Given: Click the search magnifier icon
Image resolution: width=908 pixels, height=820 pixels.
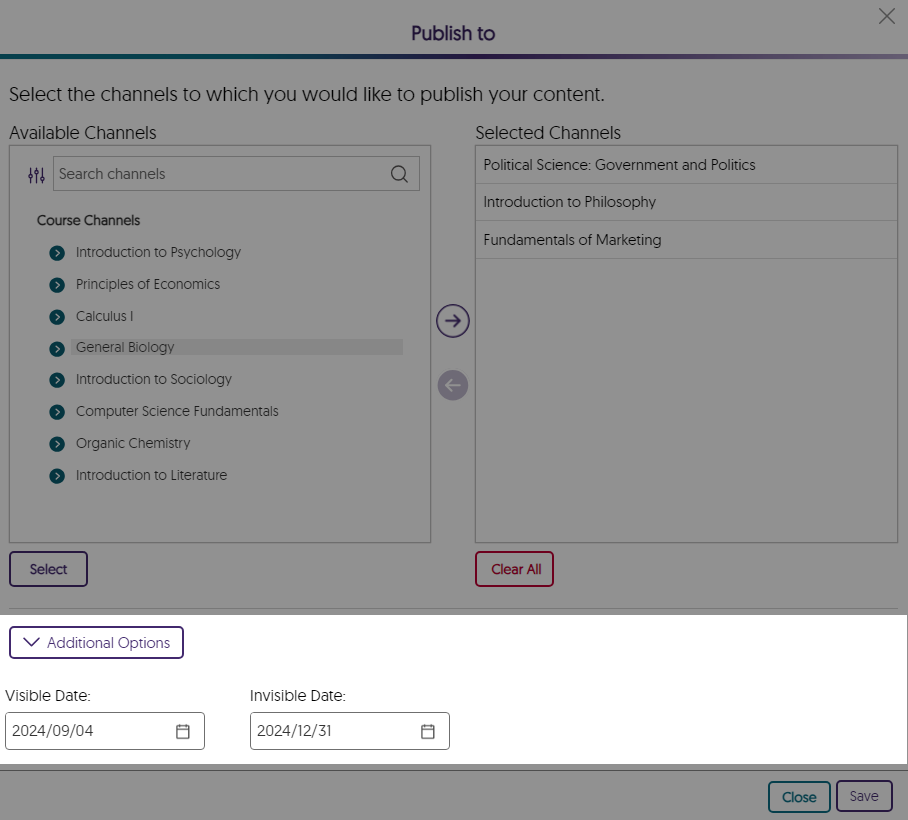Looking at the screenshot, I should tap(399, 173).
